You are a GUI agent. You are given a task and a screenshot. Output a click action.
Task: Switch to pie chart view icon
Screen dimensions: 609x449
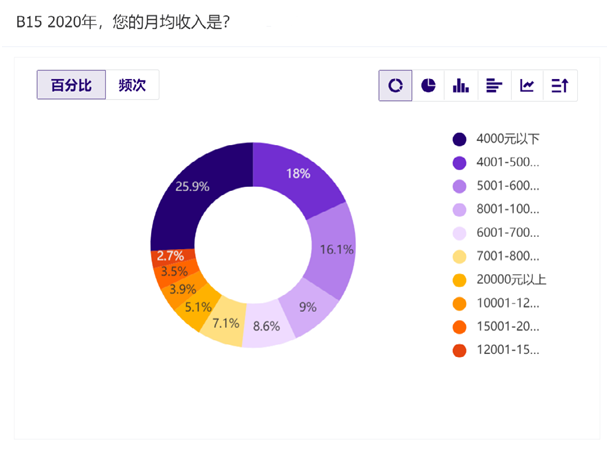point(428,86)
